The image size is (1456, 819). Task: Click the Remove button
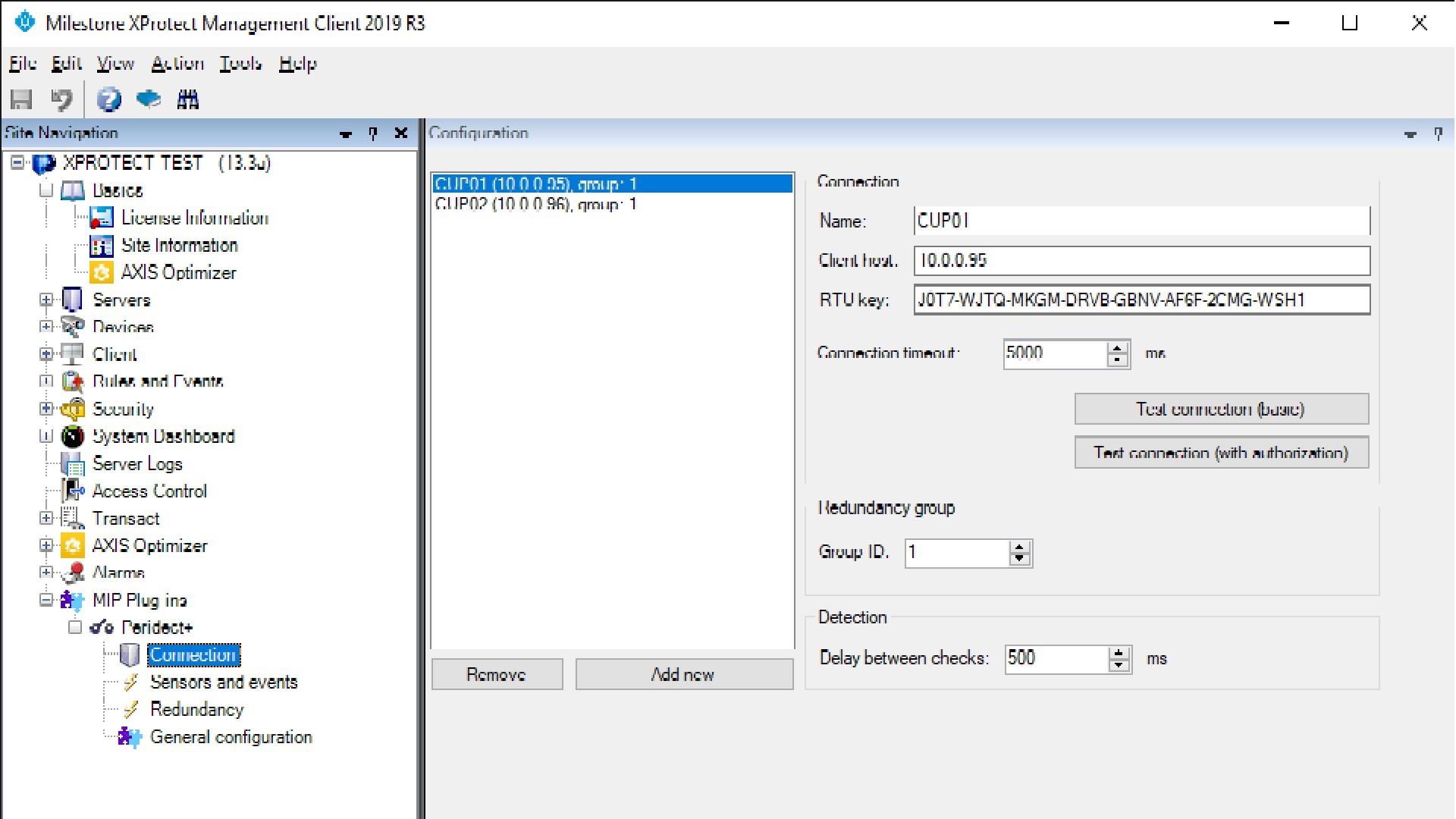497,674
